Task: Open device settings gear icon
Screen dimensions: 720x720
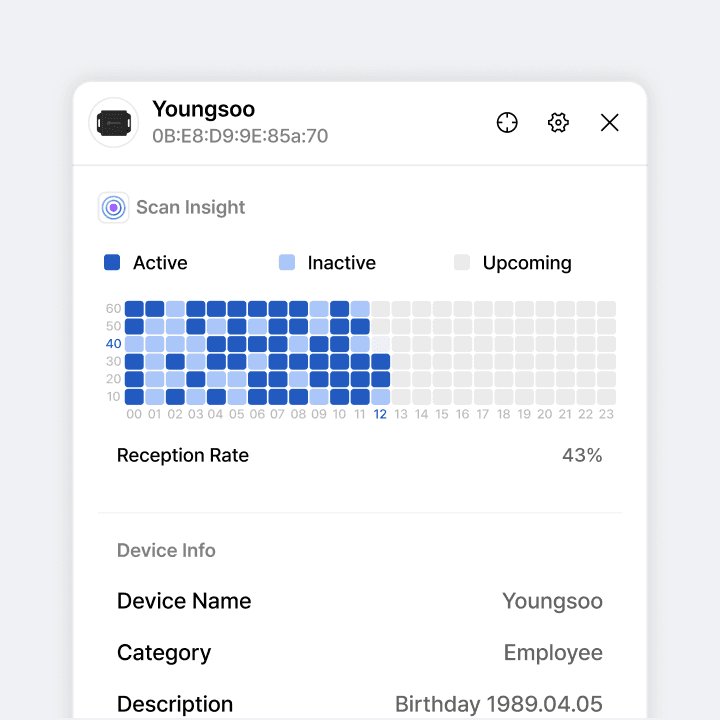Action: pos(558,123)
